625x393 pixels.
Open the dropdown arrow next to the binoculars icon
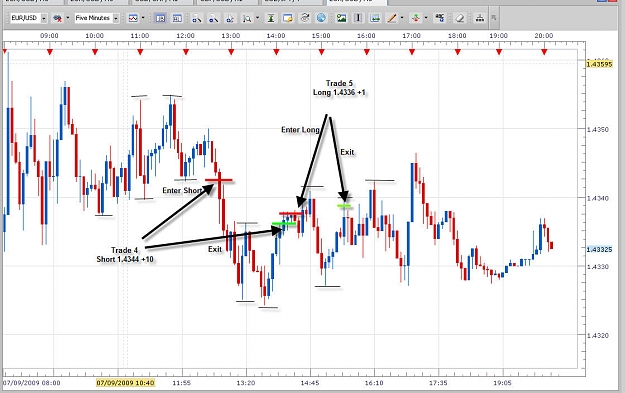pos(67,18)
